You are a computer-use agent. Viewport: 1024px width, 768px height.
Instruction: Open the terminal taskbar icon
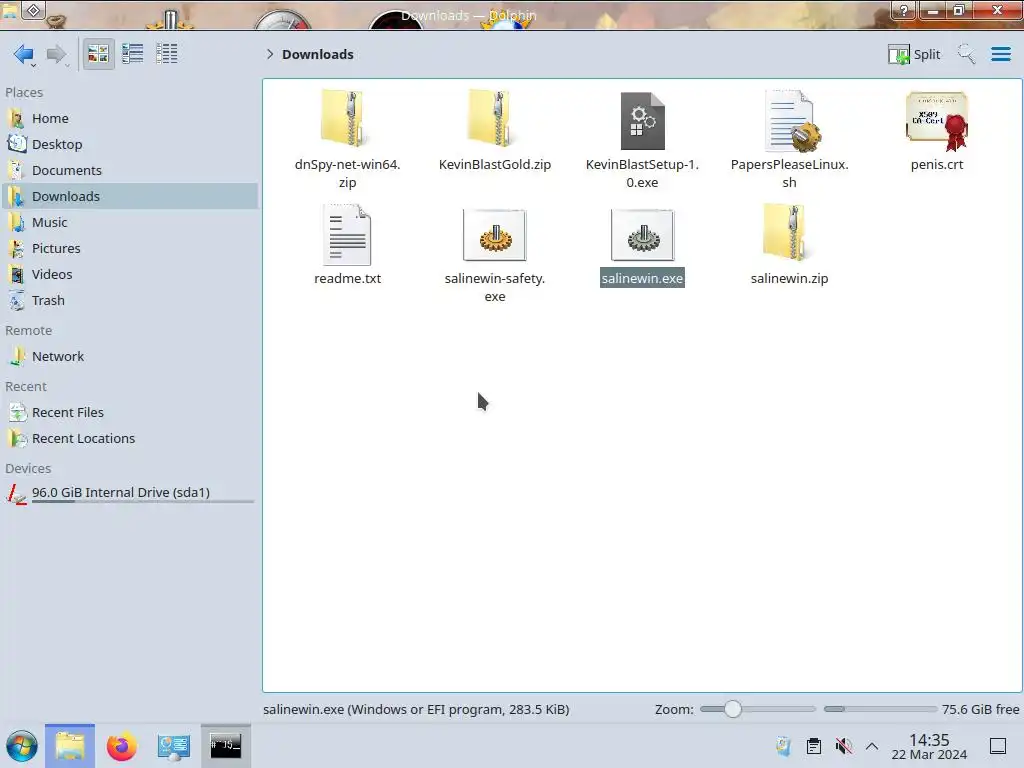[x=225, y=746]
